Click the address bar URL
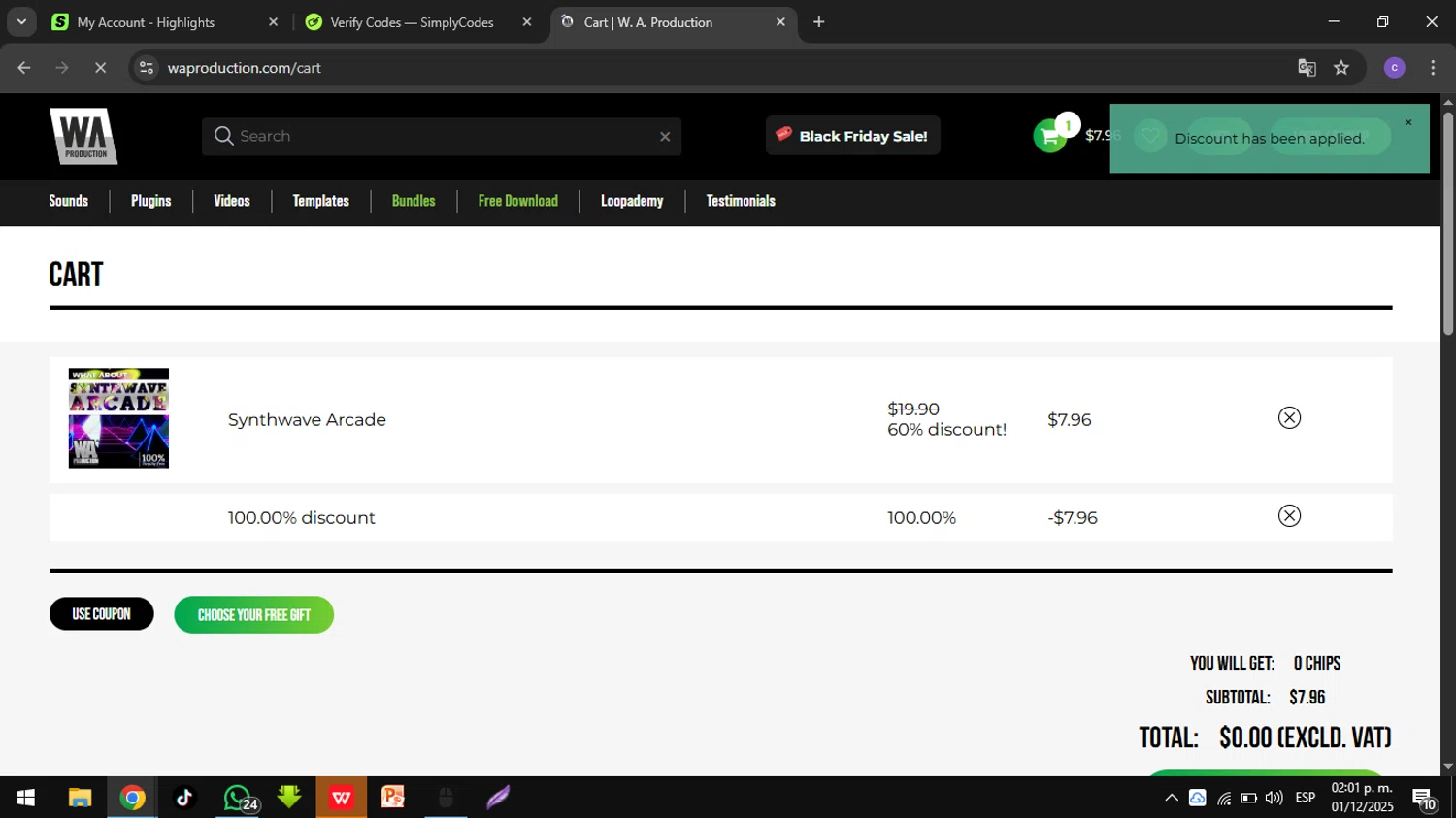Image resolution: width=1456 pixels, height=818 pixels. click(x=244, y=68)
